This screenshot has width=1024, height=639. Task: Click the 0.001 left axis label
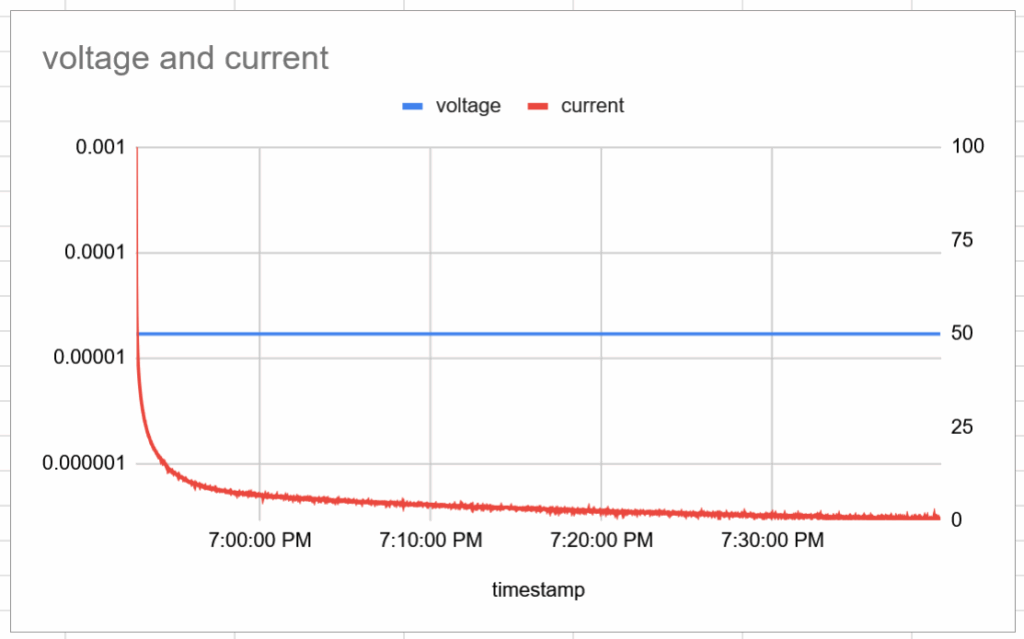(100, 147)
